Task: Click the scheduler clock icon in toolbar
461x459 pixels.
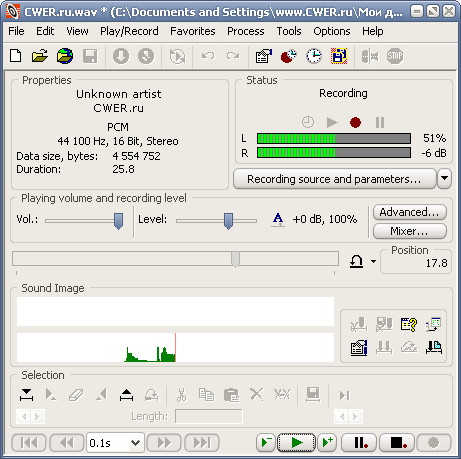Action: point(314,56)
